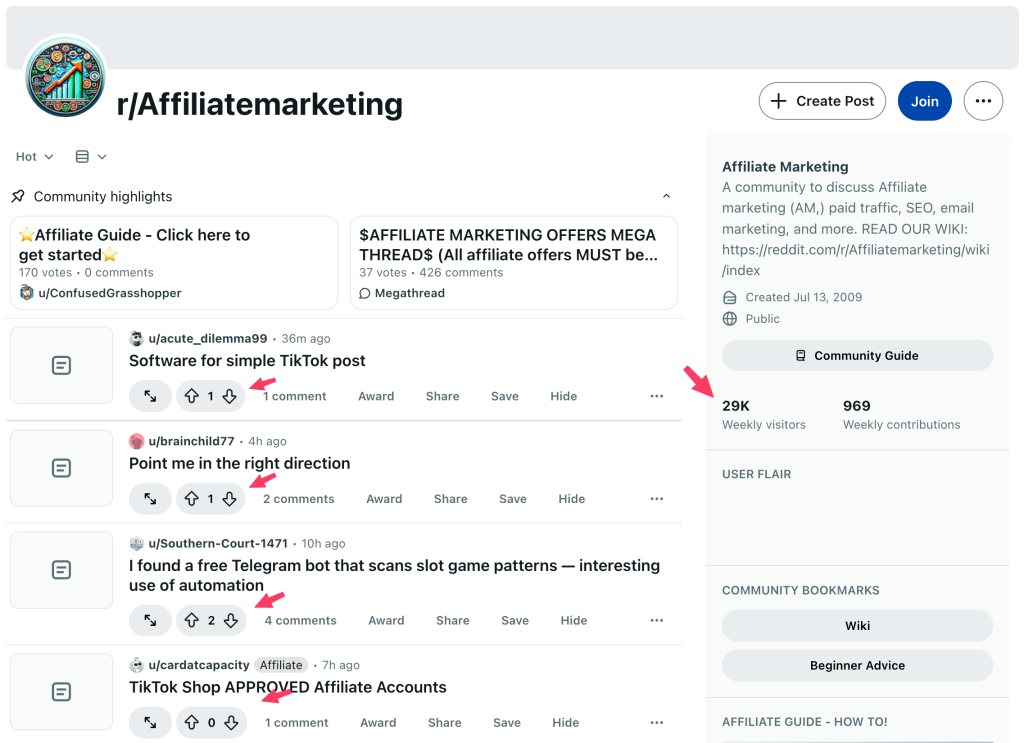Open the Wiki community bookmark
Viewport: 1024px width, 743px height.
(857, 626)
